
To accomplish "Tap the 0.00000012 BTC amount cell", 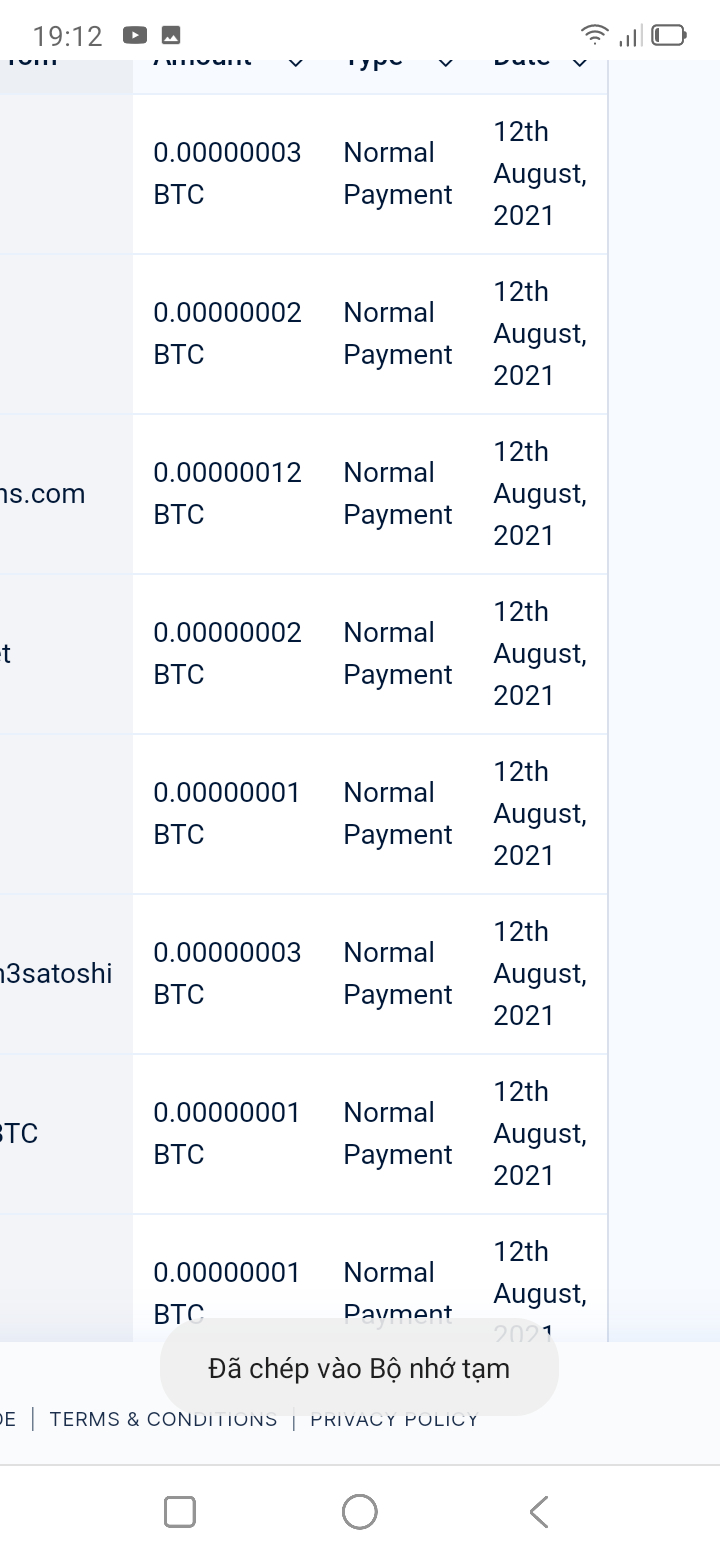I will tap(227, 493).
